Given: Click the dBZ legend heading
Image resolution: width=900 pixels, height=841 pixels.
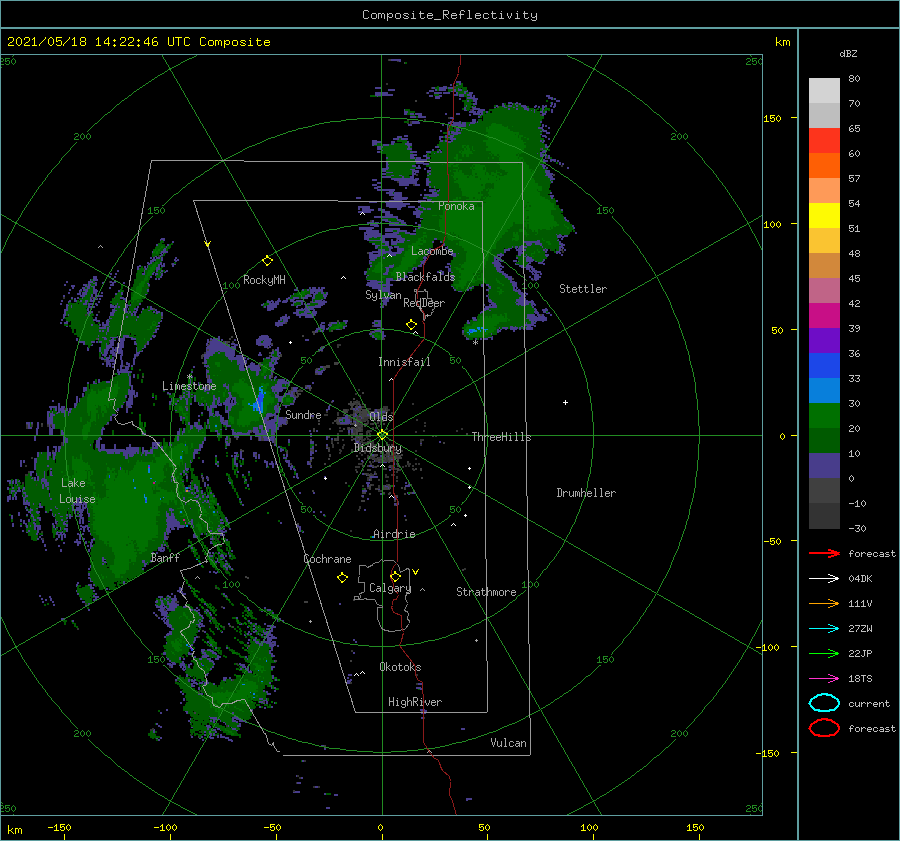Looking at the screenshot, I should tap(848, 53).
